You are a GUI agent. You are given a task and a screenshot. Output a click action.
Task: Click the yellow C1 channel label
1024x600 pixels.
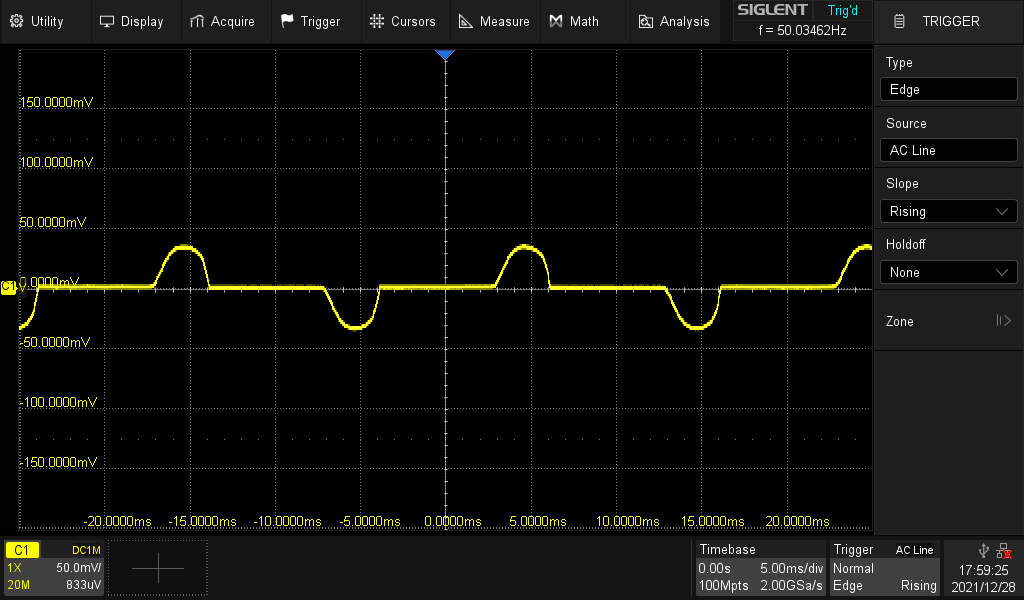tap(22, 550)
